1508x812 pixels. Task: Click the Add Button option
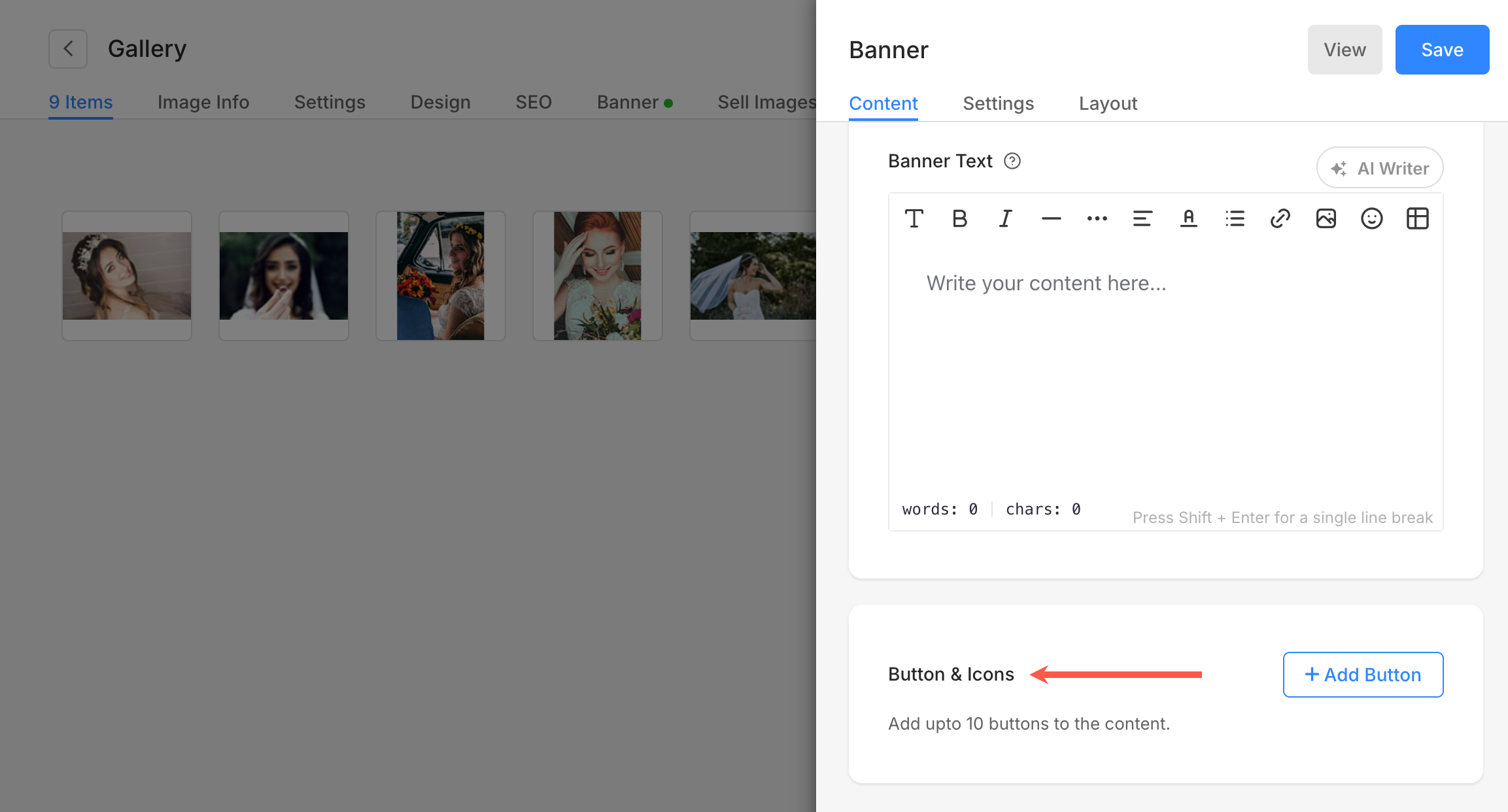pyautogui.click(x=1363, y=674)
